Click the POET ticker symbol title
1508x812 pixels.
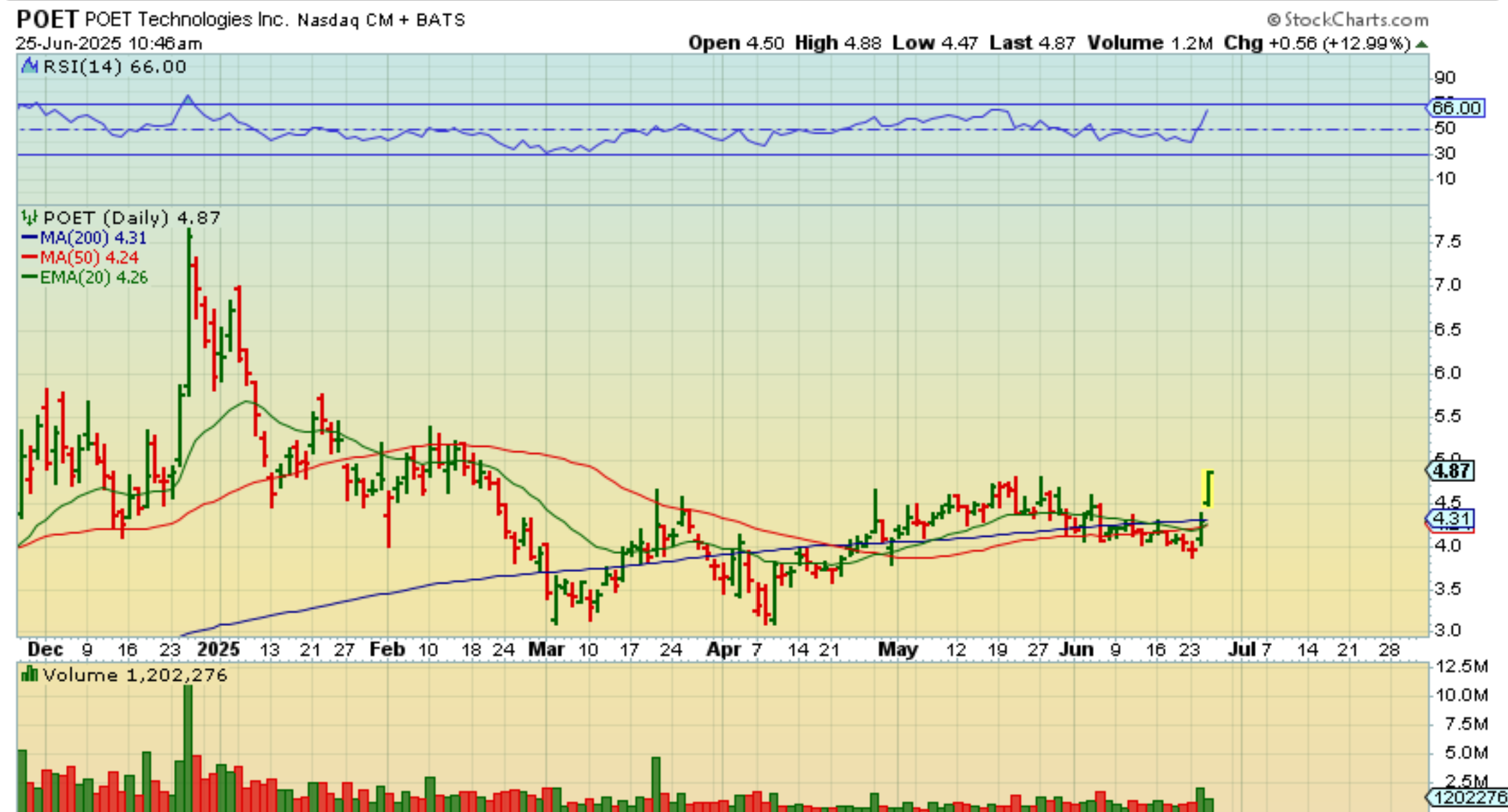tap(47, 19)
